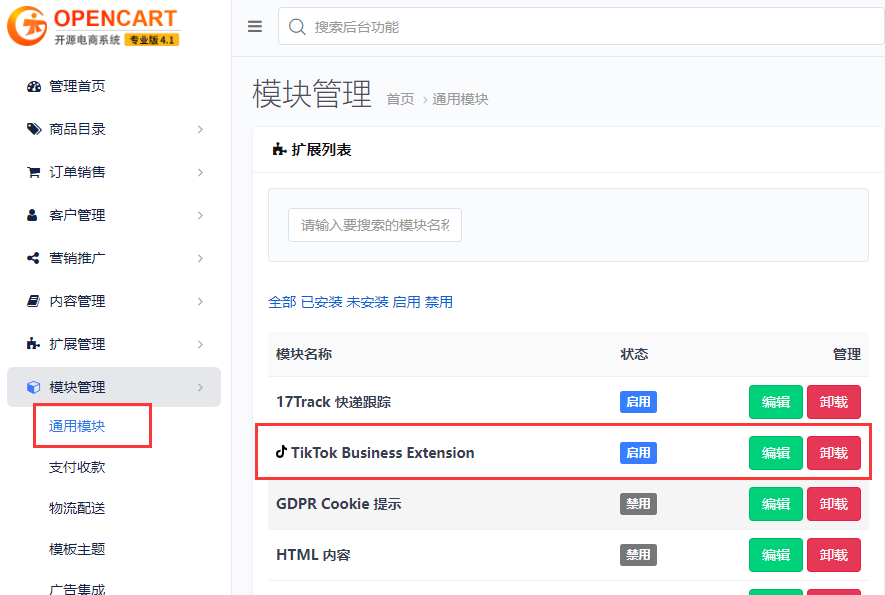Expand the 扩展管理 menu chevron
Viewport: 885px width, 595px height.
200,344
